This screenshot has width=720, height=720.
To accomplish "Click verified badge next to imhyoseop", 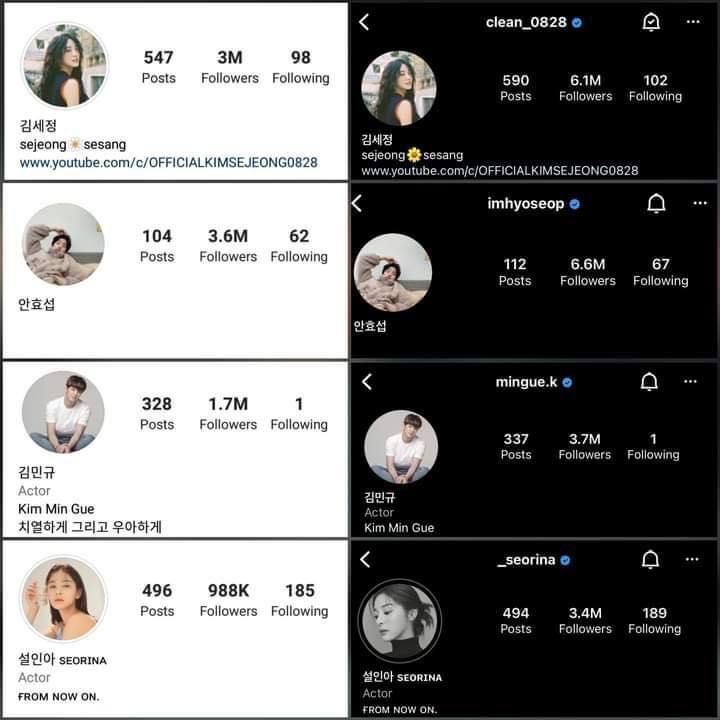I will [x=574, y=204].
